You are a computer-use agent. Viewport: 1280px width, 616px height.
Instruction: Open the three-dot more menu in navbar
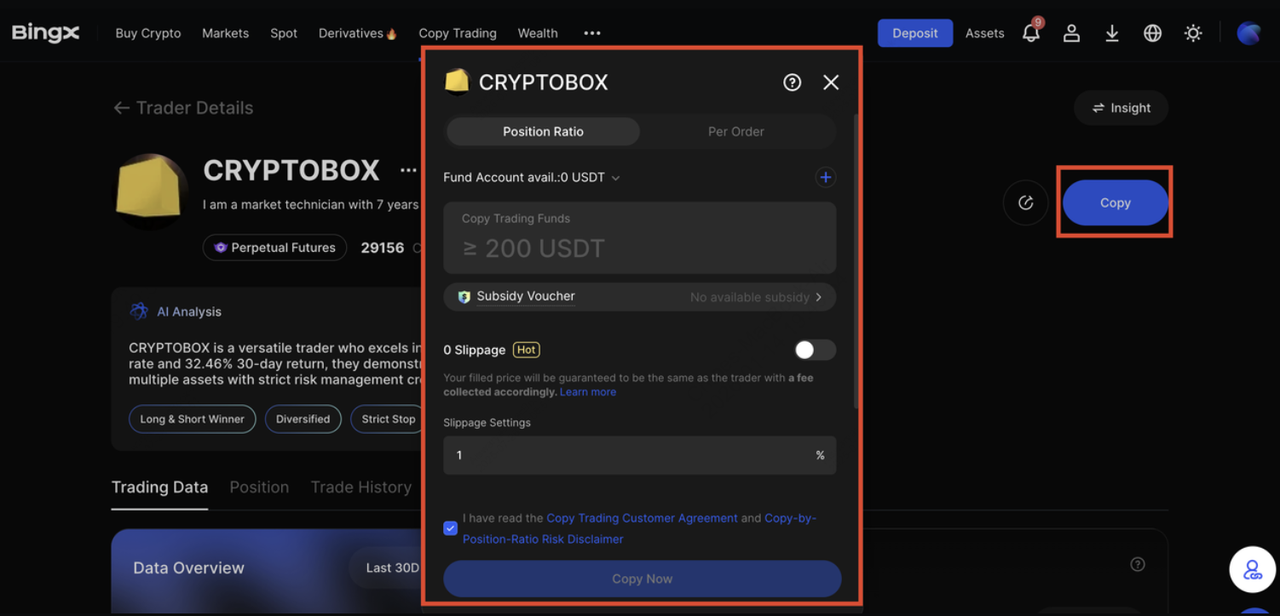tap(592, 33)
